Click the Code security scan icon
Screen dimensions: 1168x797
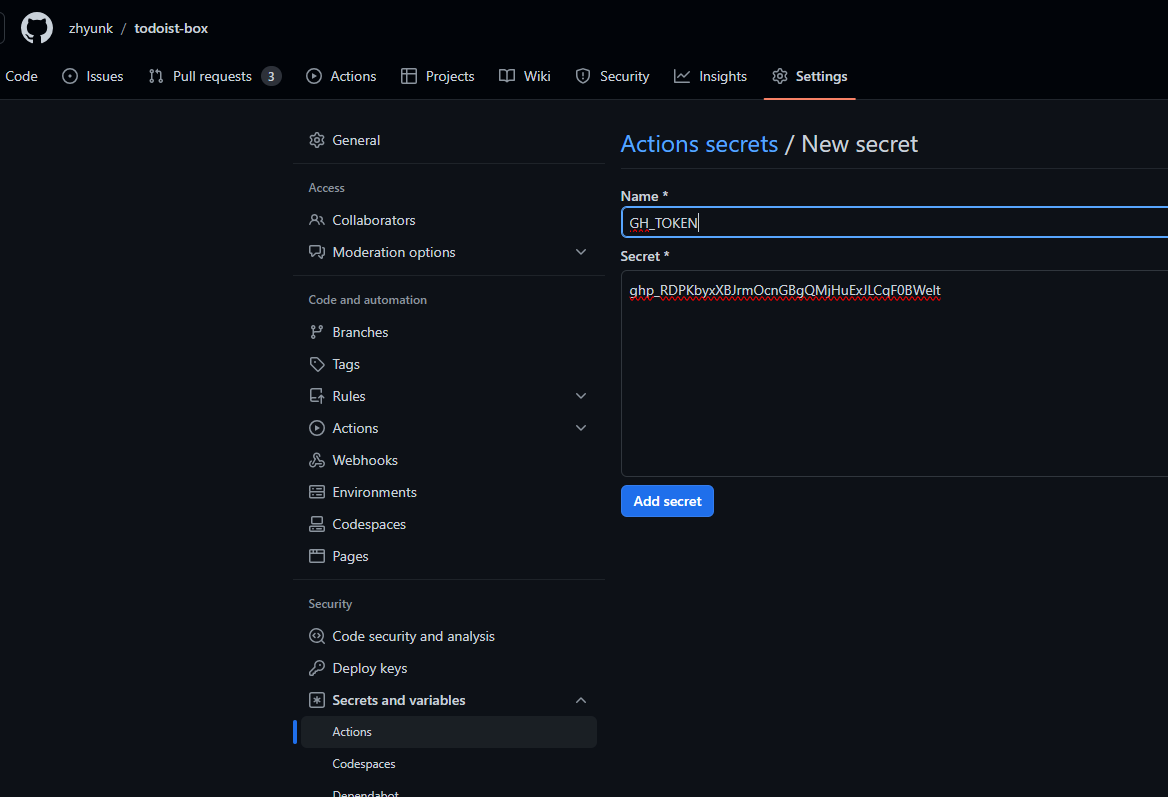pos(317,636)
